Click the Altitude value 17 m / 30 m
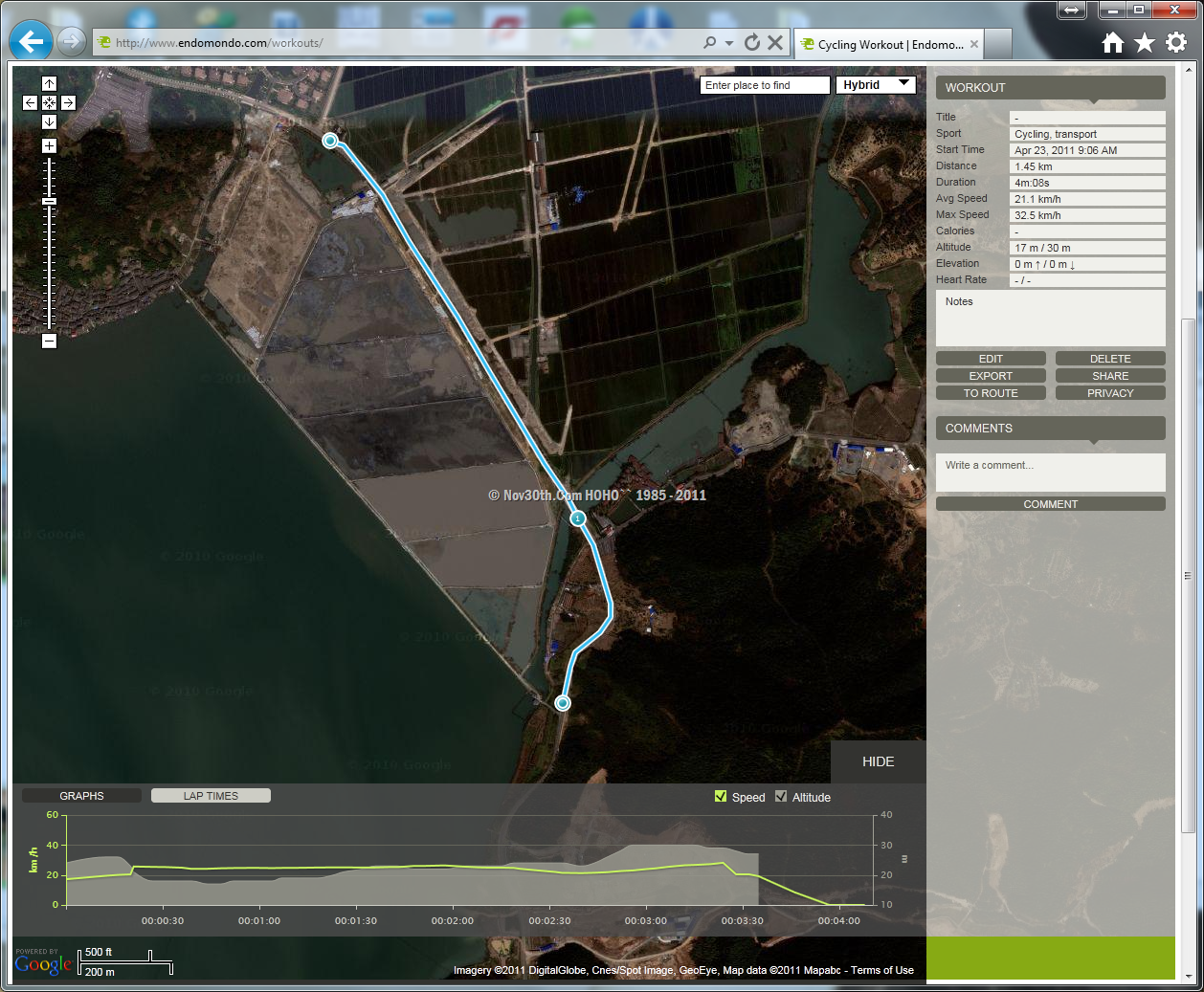This screenshot has width=1204, height=992. click(1087, 248)
